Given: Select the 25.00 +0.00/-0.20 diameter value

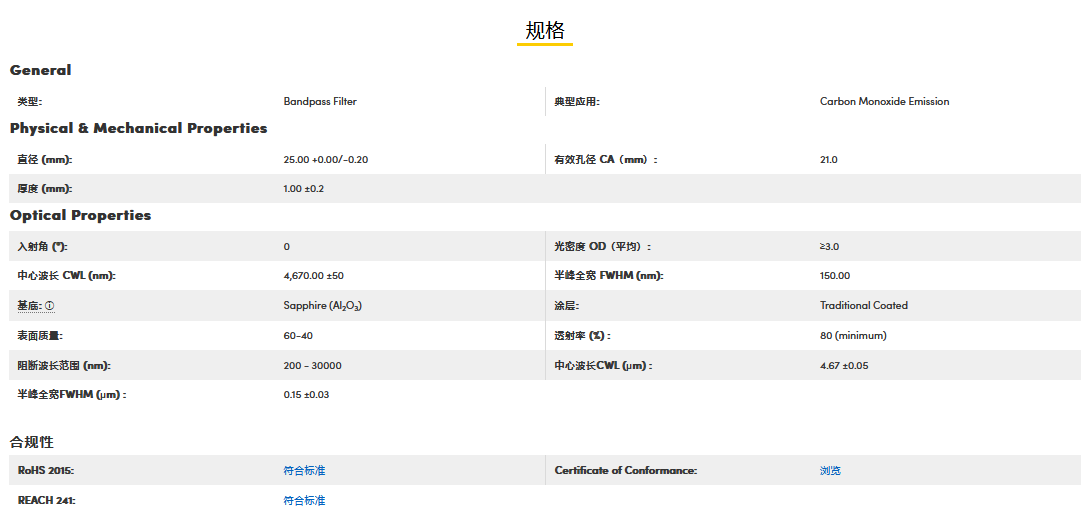Looking at the screenshot, I should click(326, 159).
